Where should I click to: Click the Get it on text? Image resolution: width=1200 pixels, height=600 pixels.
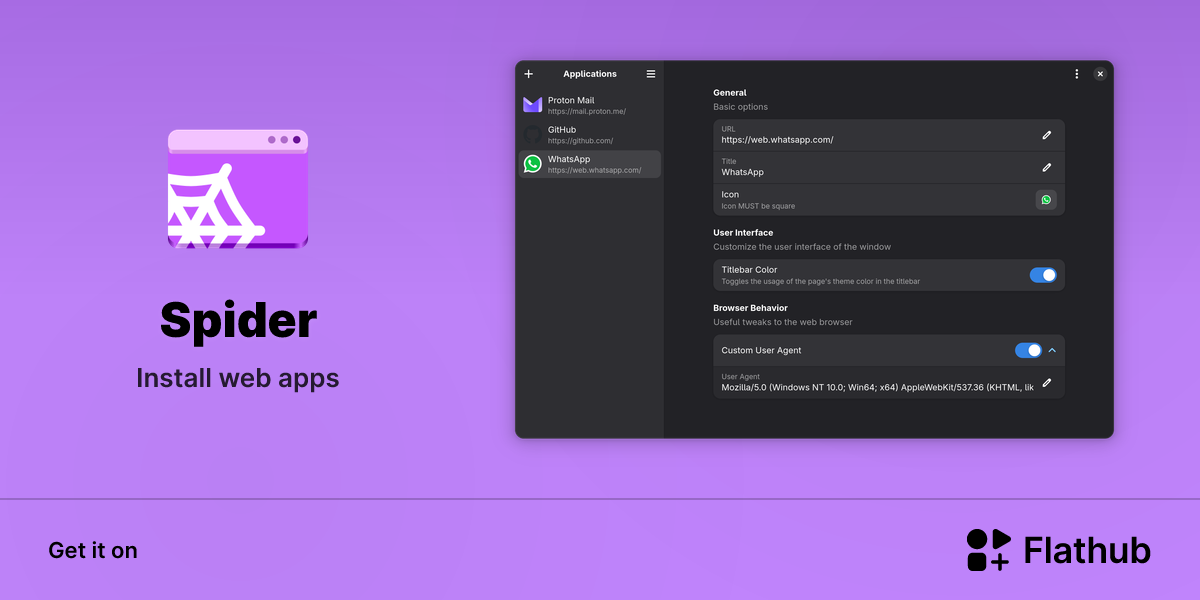coord(93,550)
